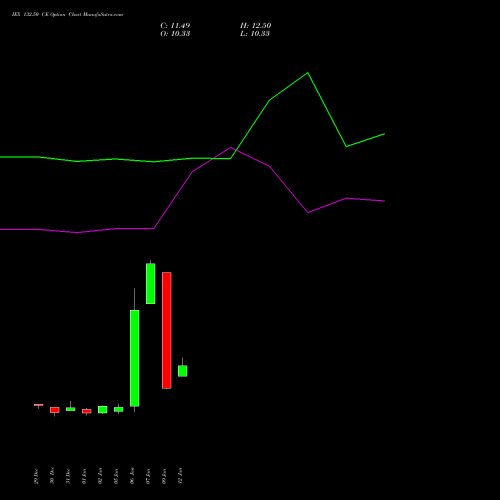
Task: Click the red candle for 30 Dec
Action: coord(55,410)
